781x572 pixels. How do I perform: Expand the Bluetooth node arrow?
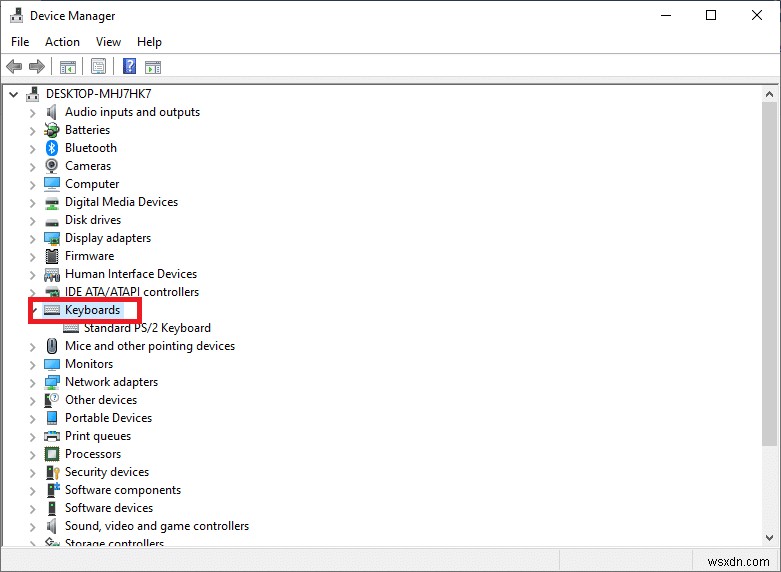coord(32,149)
